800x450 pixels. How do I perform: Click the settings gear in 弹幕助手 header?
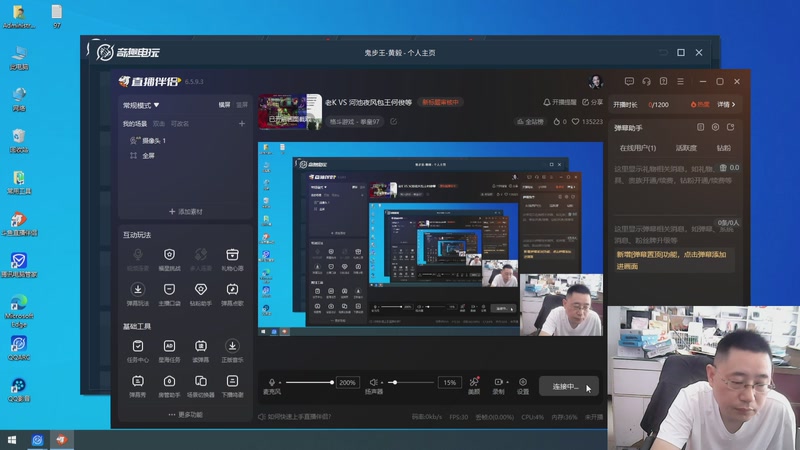(715, 127)
